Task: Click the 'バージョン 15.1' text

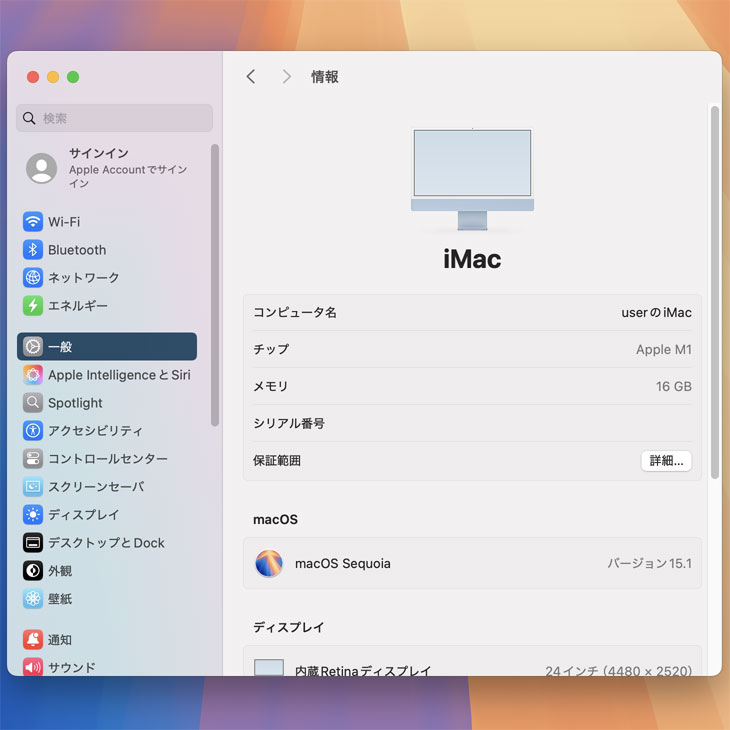Action: coord(649,563)
